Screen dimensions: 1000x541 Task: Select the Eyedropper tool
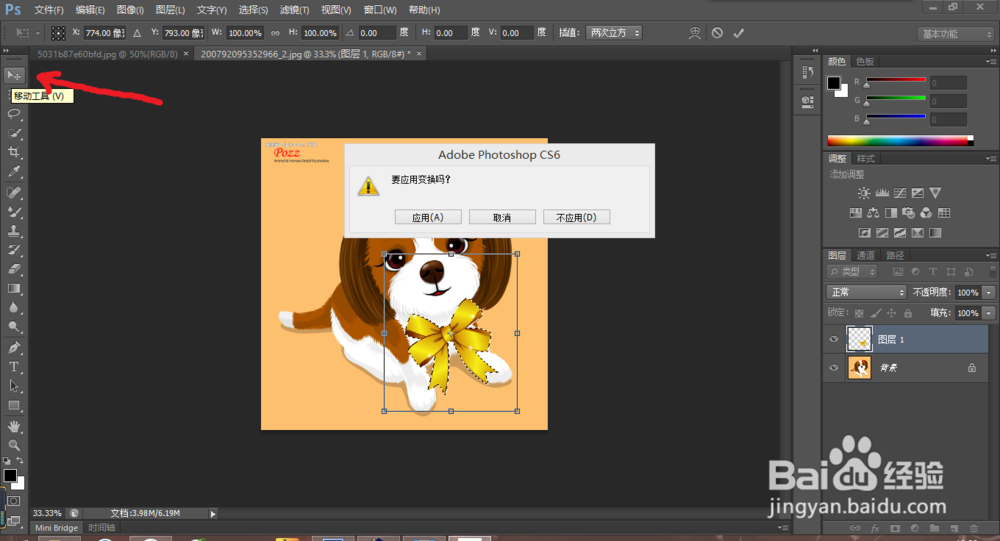pos(14,172)
